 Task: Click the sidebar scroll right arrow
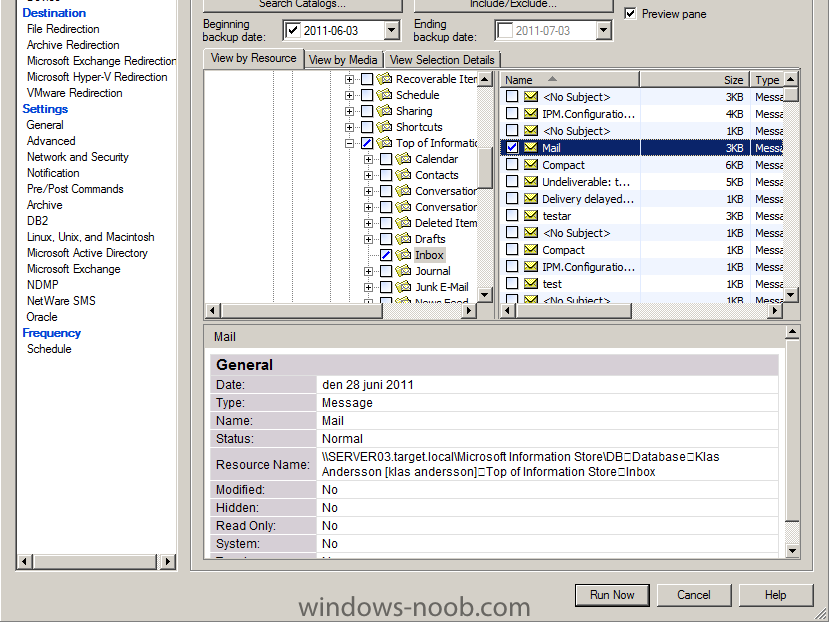click(x=168, y=561)
